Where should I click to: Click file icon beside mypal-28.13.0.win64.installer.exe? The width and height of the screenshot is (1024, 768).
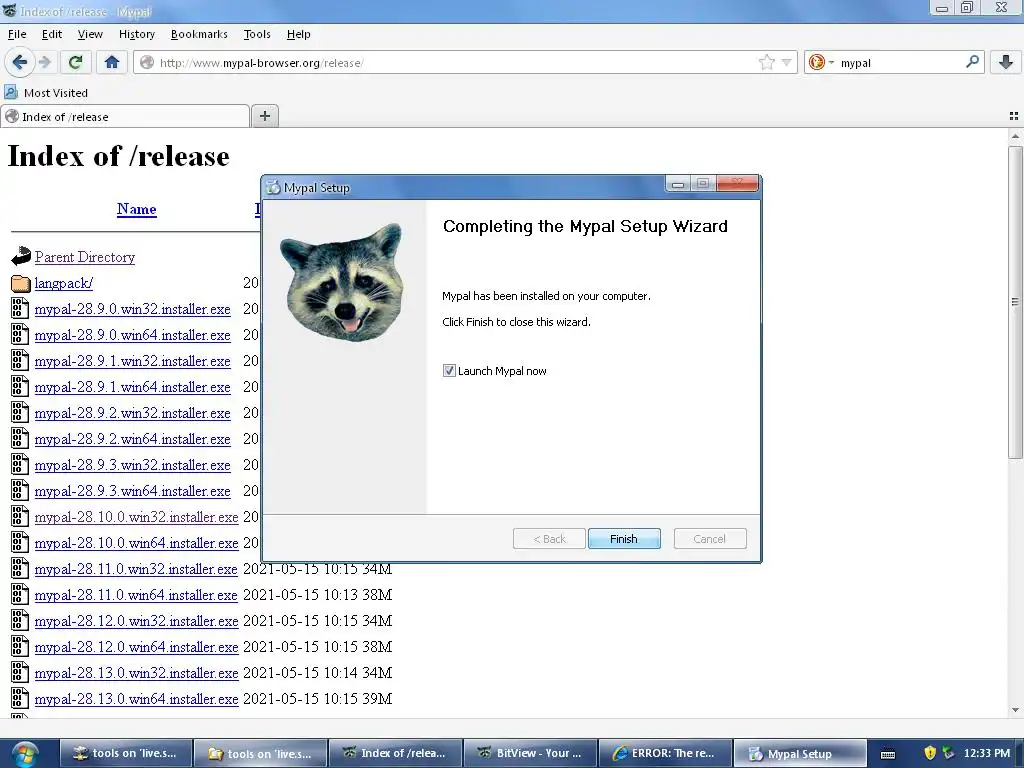20,698
